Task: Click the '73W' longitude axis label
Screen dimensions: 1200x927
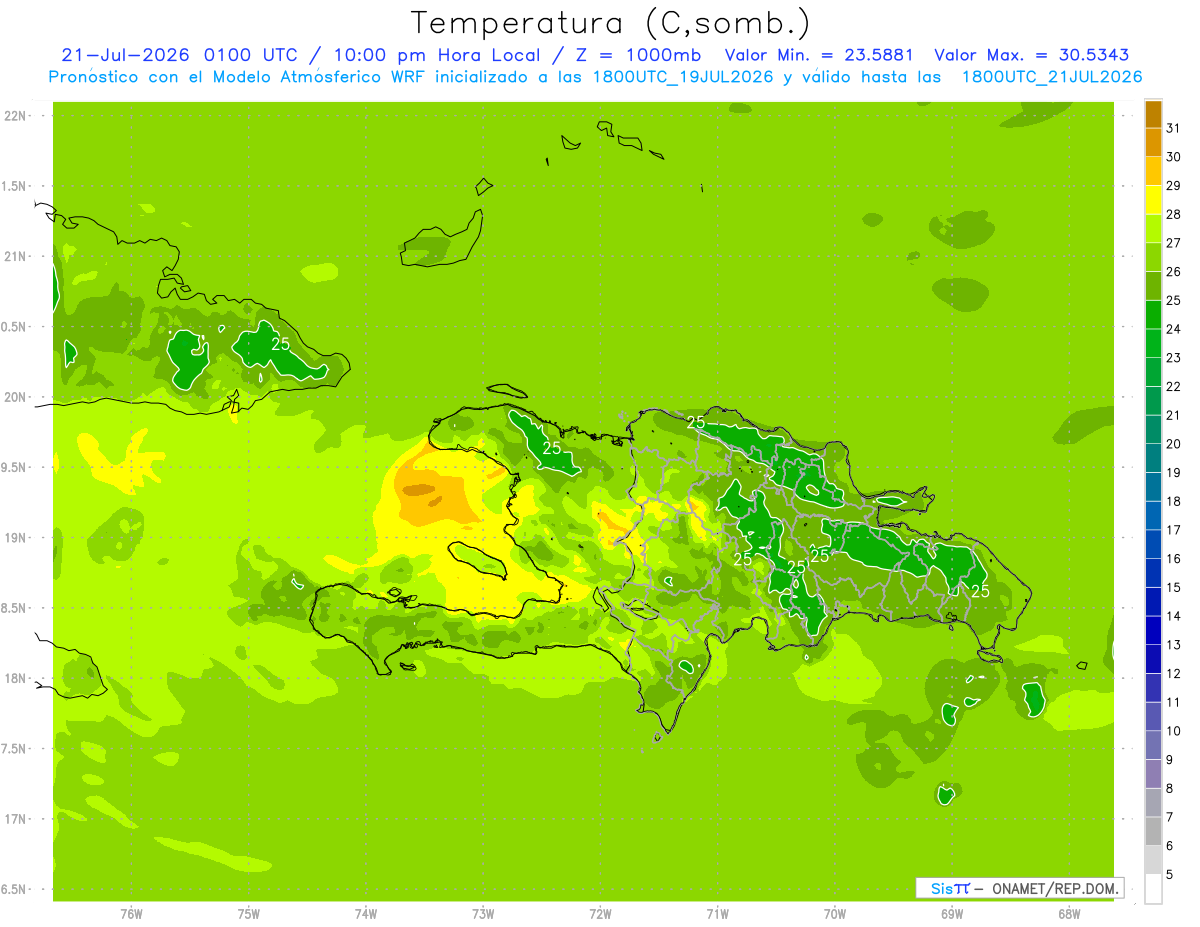Action: [483, 914]
